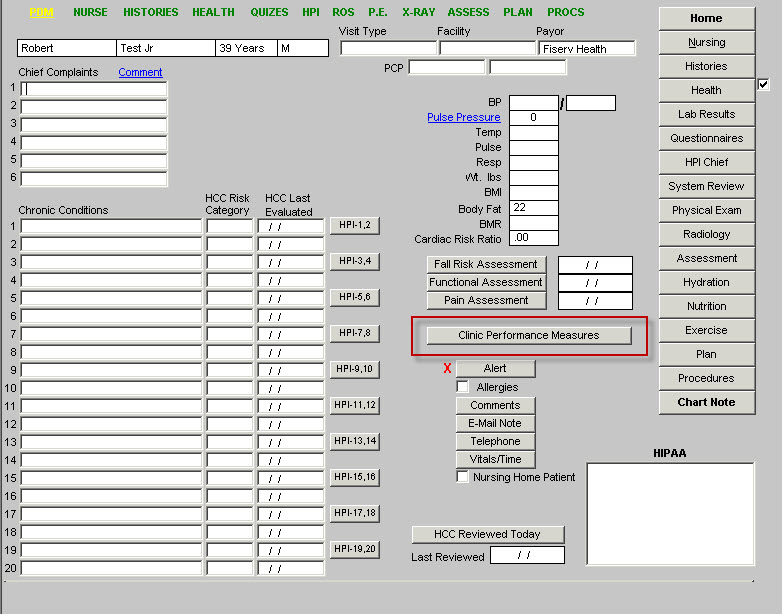Screen dimensions: 782x614
Task: Open Physical Exam button
Action: tap(706, 210)
